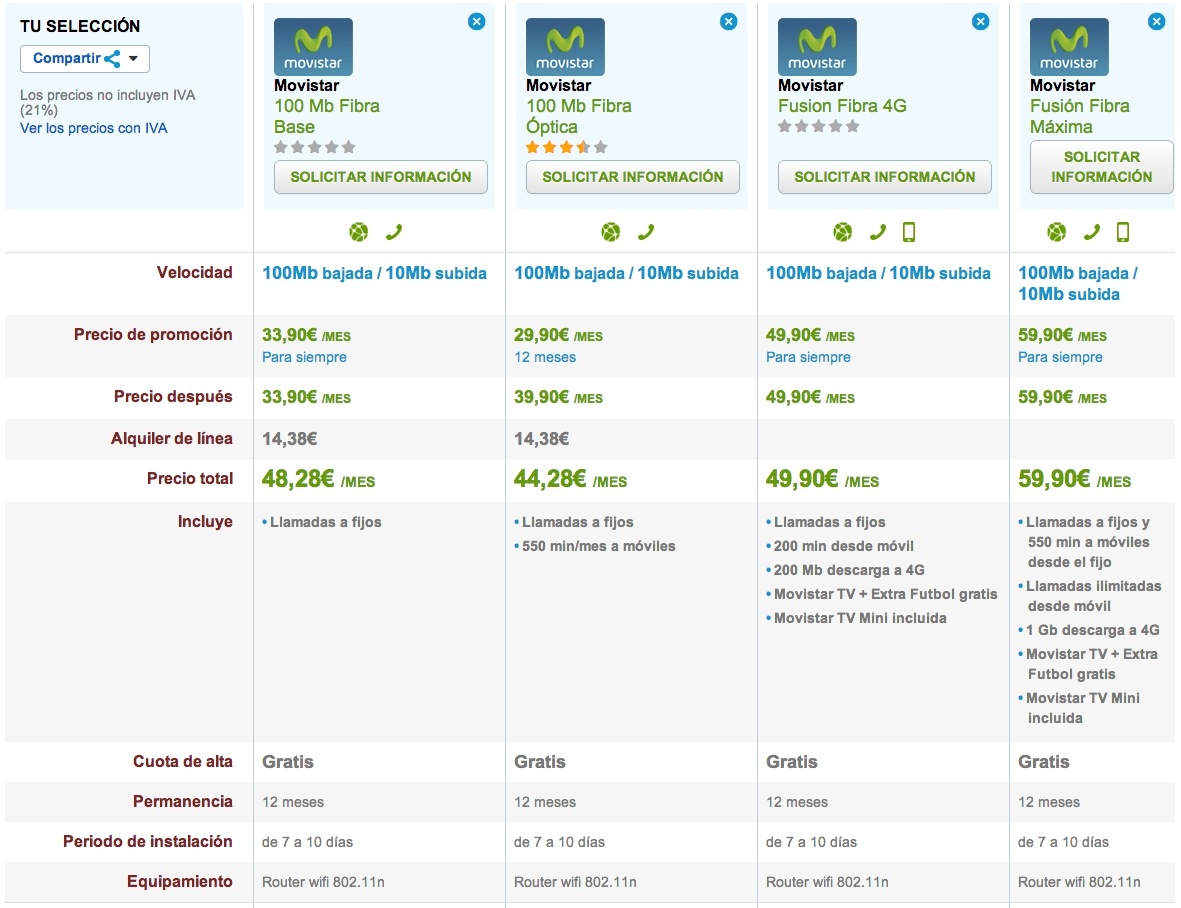This screenshot has width=1181, height=908.
Task: Click the TU SELECCIÓN heading
Action: 80,26
